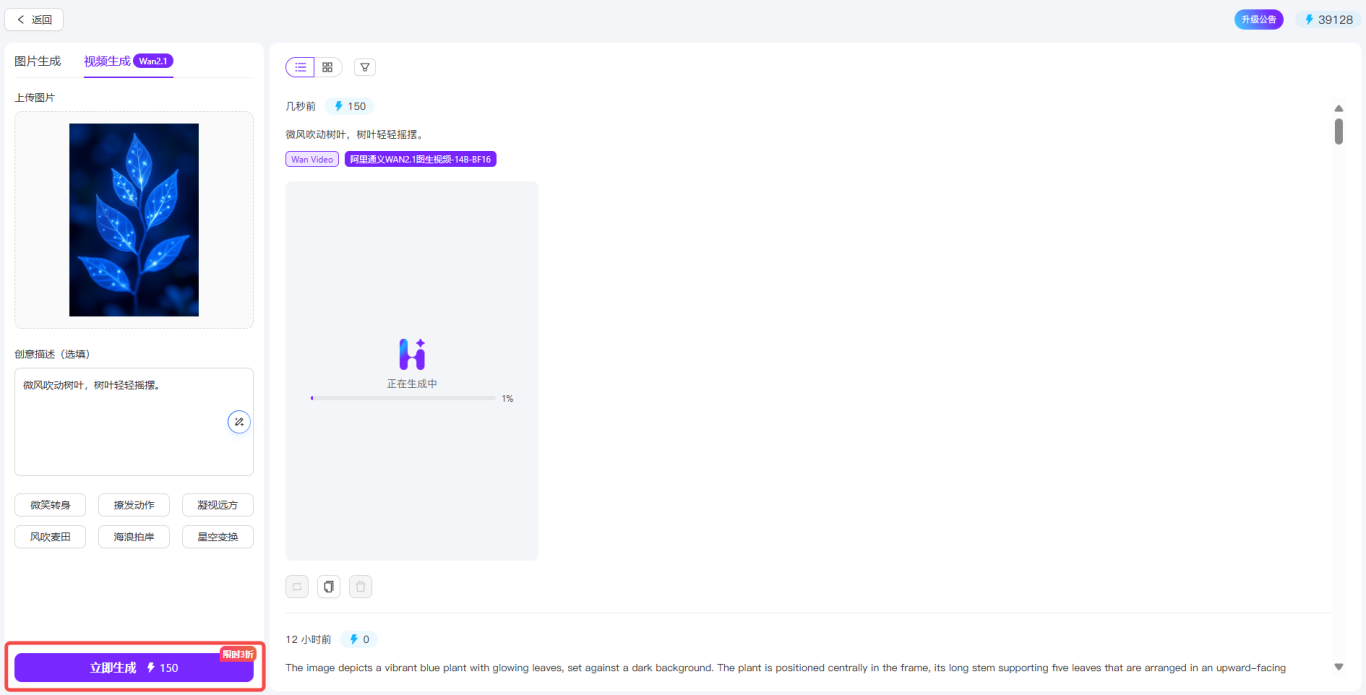
Task: Click the 立即生成 generate button
Action: coord(134,668)
